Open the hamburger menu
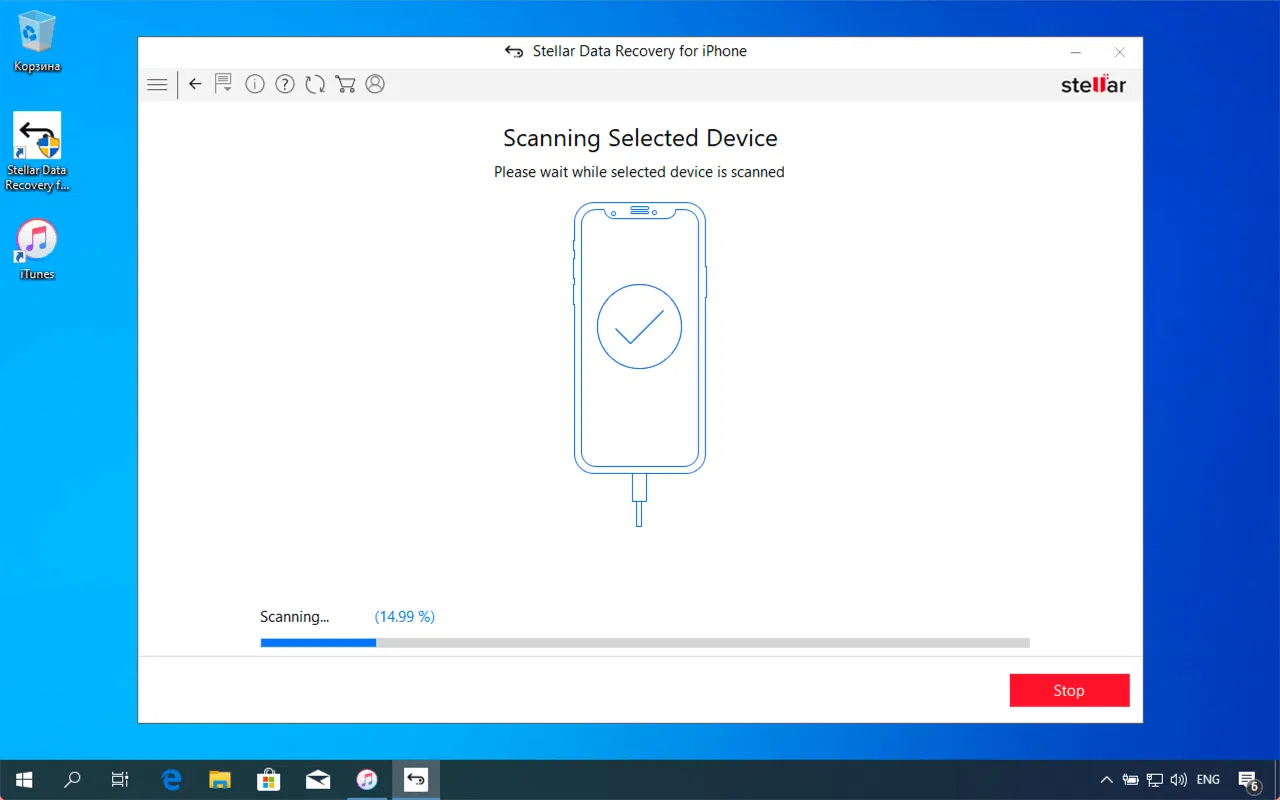The height and width of the screenshot is (800, 1280). click(x=157, y=84)
